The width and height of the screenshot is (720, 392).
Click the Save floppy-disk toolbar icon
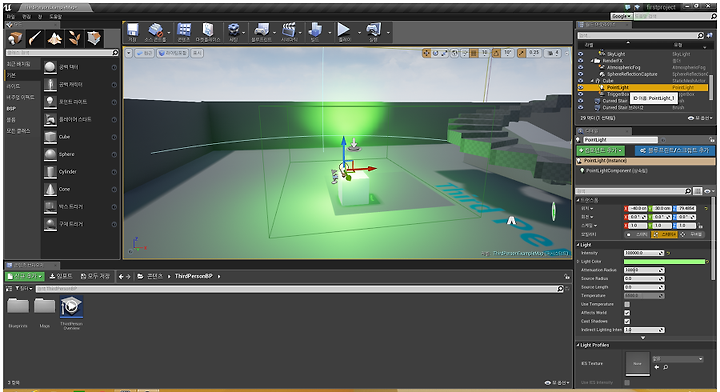133,30
